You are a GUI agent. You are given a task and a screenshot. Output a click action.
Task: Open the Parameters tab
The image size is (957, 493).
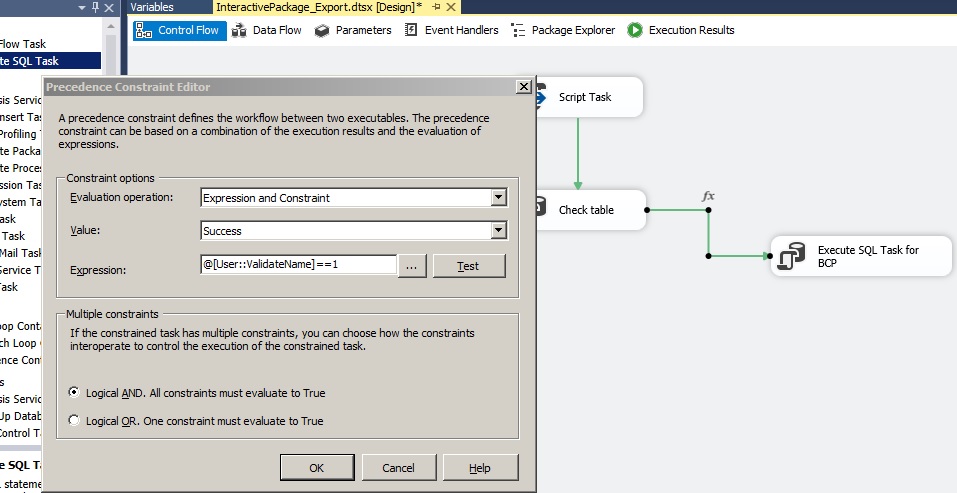pyautogui.click(x=352, y=31)
